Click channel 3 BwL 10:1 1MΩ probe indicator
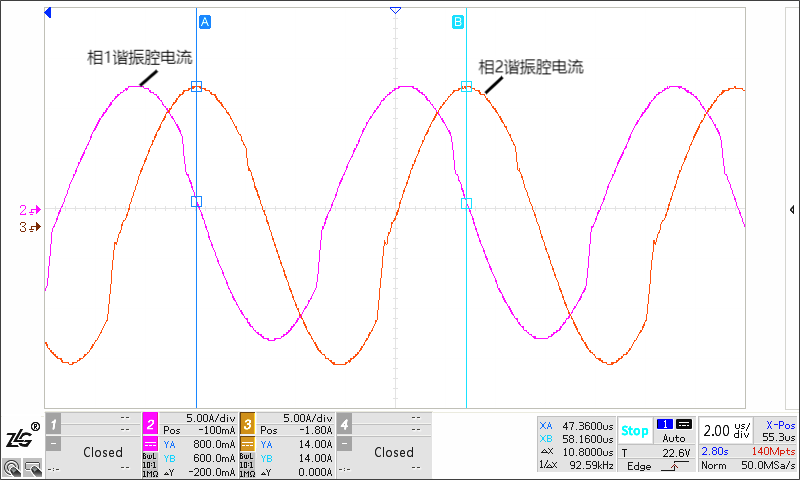800x480 pixels. point(246,465)
